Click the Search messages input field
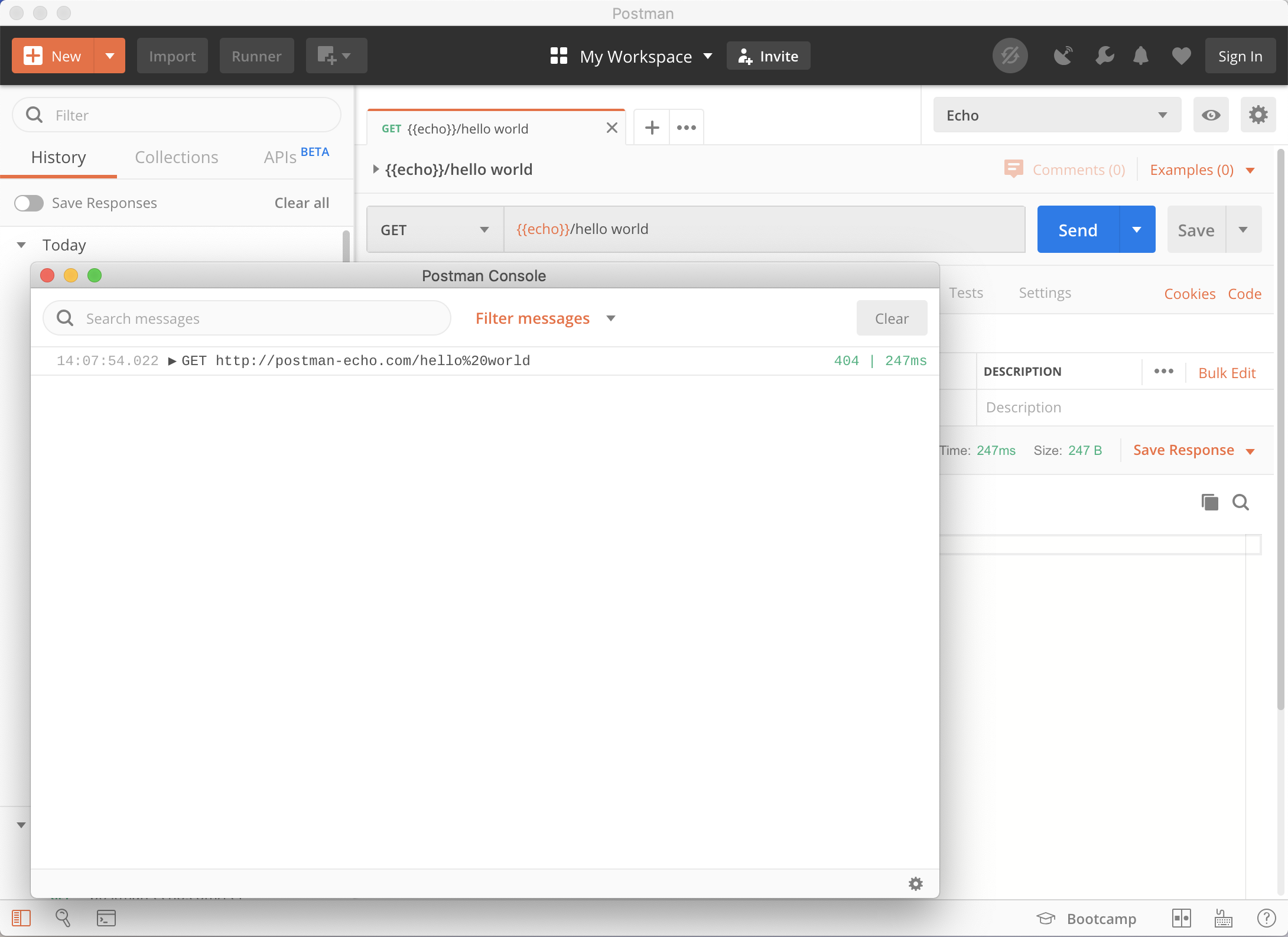This screenshot has width=1288, height=937. 247,318
